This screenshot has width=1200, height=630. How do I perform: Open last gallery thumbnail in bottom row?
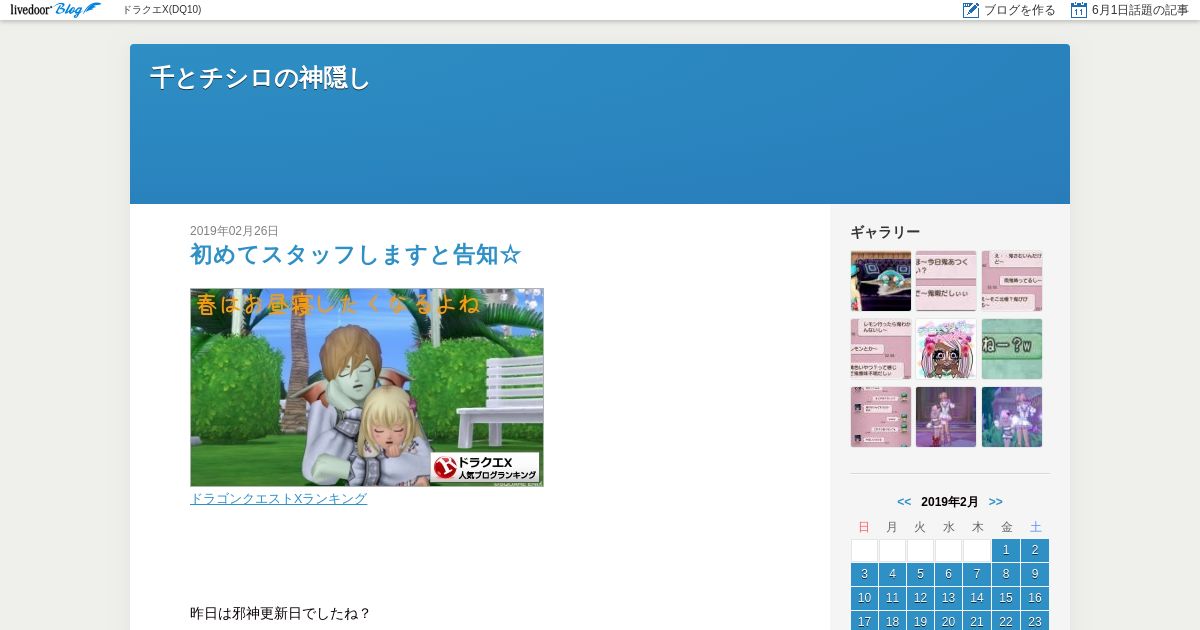[x=1012, y=417]
